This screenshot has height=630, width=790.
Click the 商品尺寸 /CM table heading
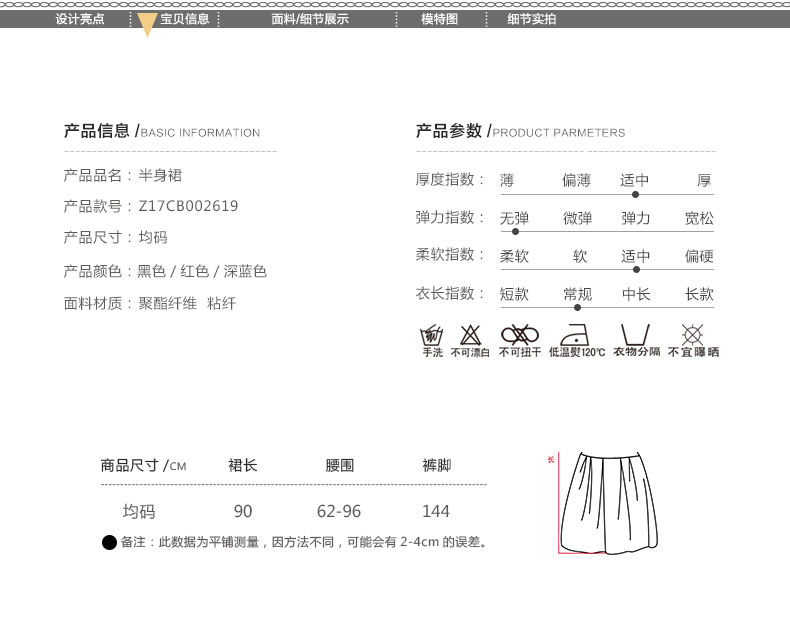tap(144, 465)
